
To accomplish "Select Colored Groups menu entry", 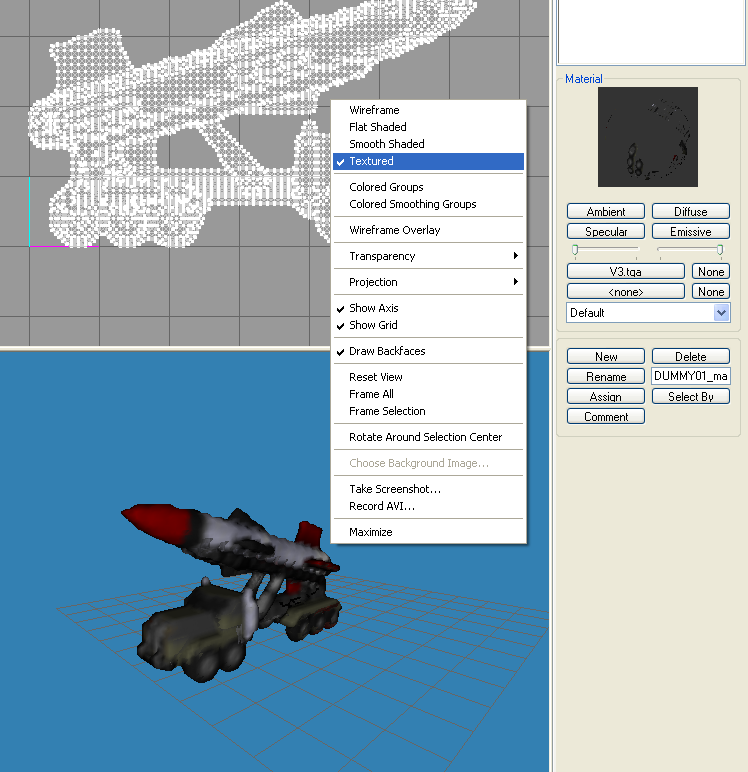I will pos(428,187).
